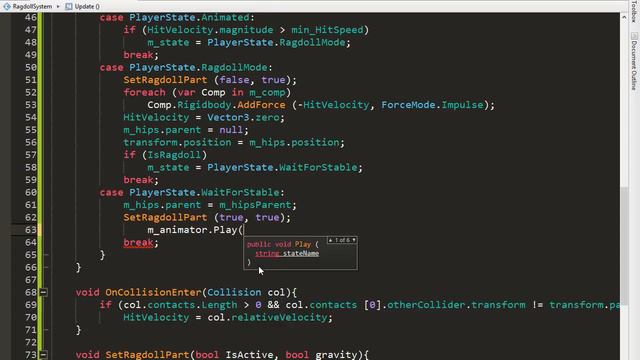Click 'PlayerState.WaitForStable' assignment on line 58
The width and height of the screenshot is (640, 360).
tap(282, 167)
